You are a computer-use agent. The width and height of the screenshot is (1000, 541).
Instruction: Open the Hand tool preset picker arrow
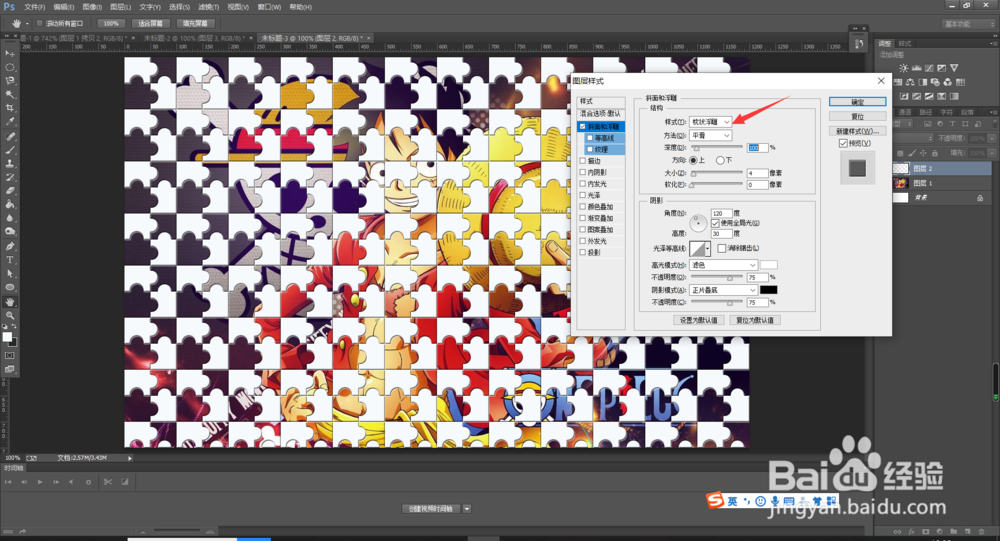27,24
